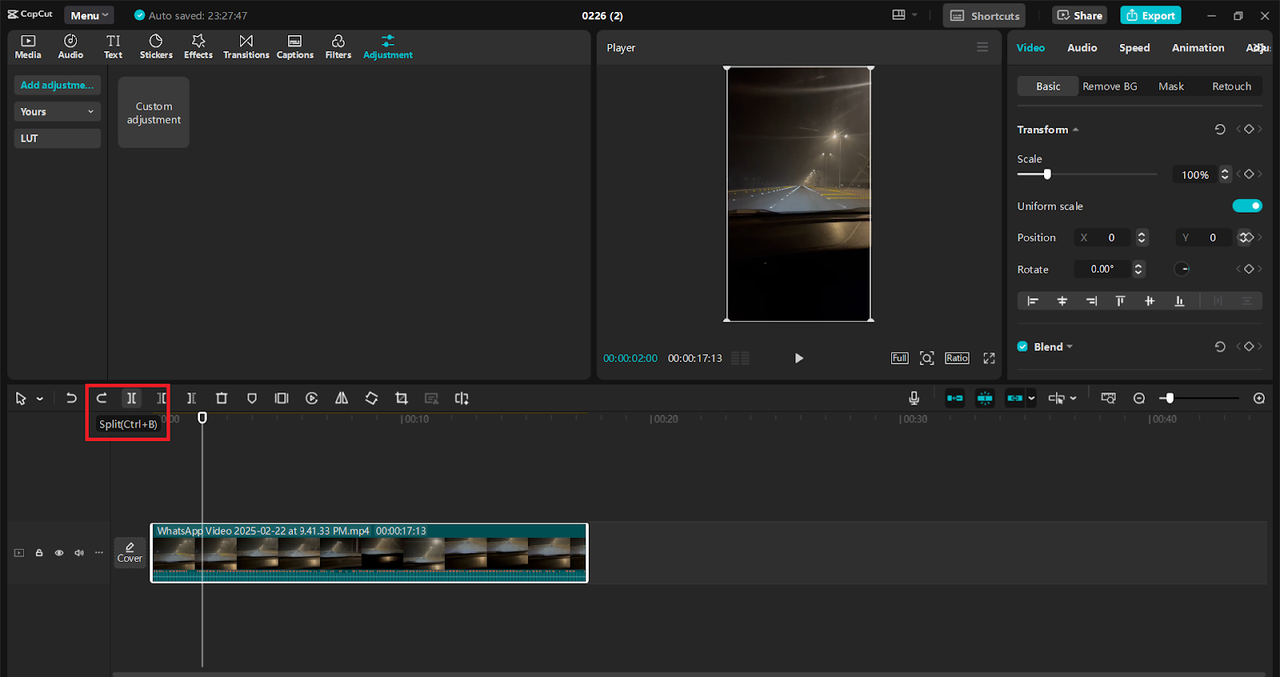Select the Mirror flip tool
The width and height of the screenshot is (1280, 677).
(341, 398)
